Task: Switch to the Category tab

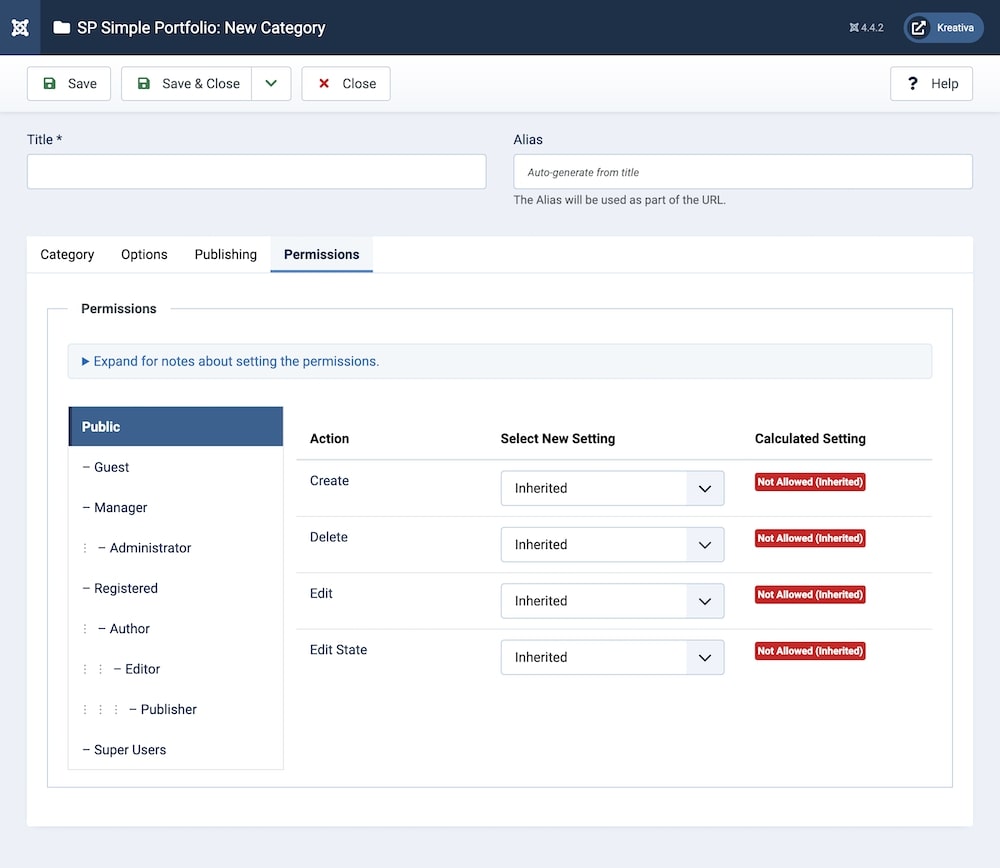Action: click(x=67, y=255)
